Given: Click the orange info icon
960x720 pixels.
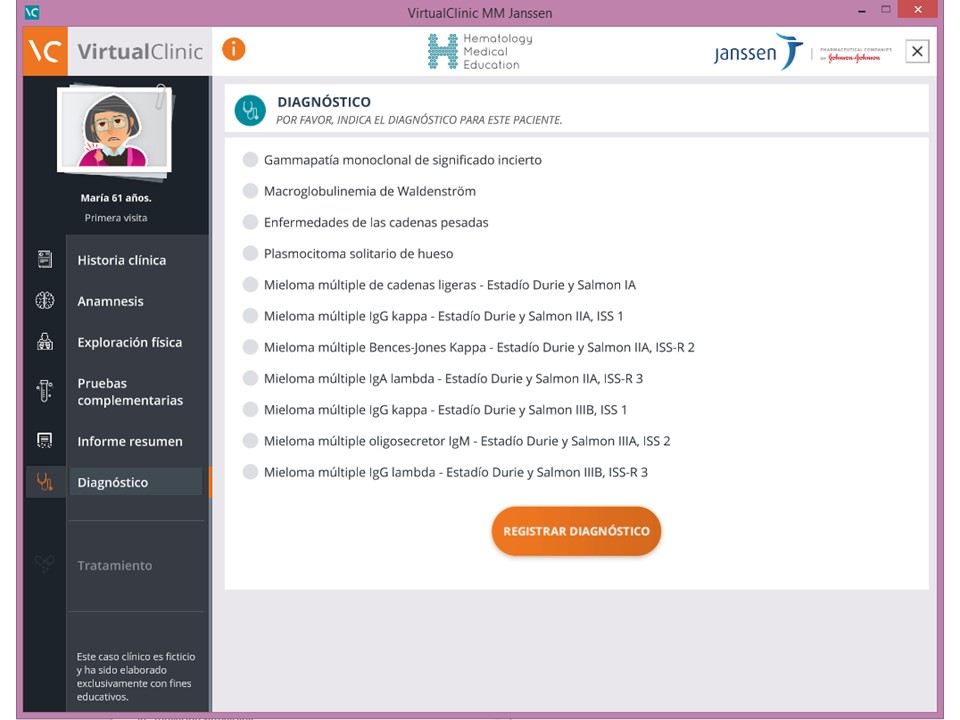Looking at the screenshot, I should click(233, 49).
